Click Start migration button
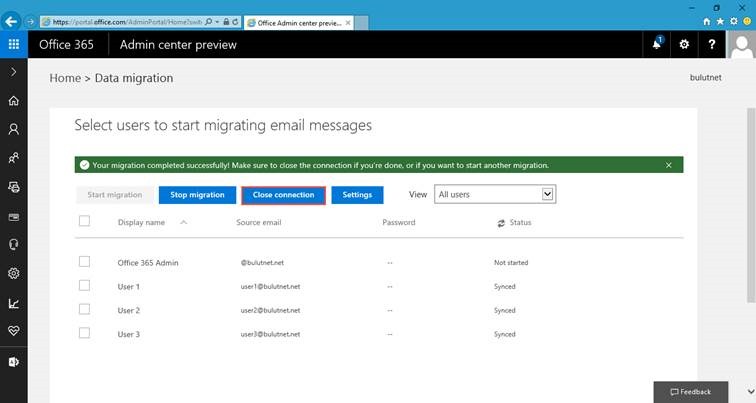Viewport: 756px width, 403px height. point(115,195)
